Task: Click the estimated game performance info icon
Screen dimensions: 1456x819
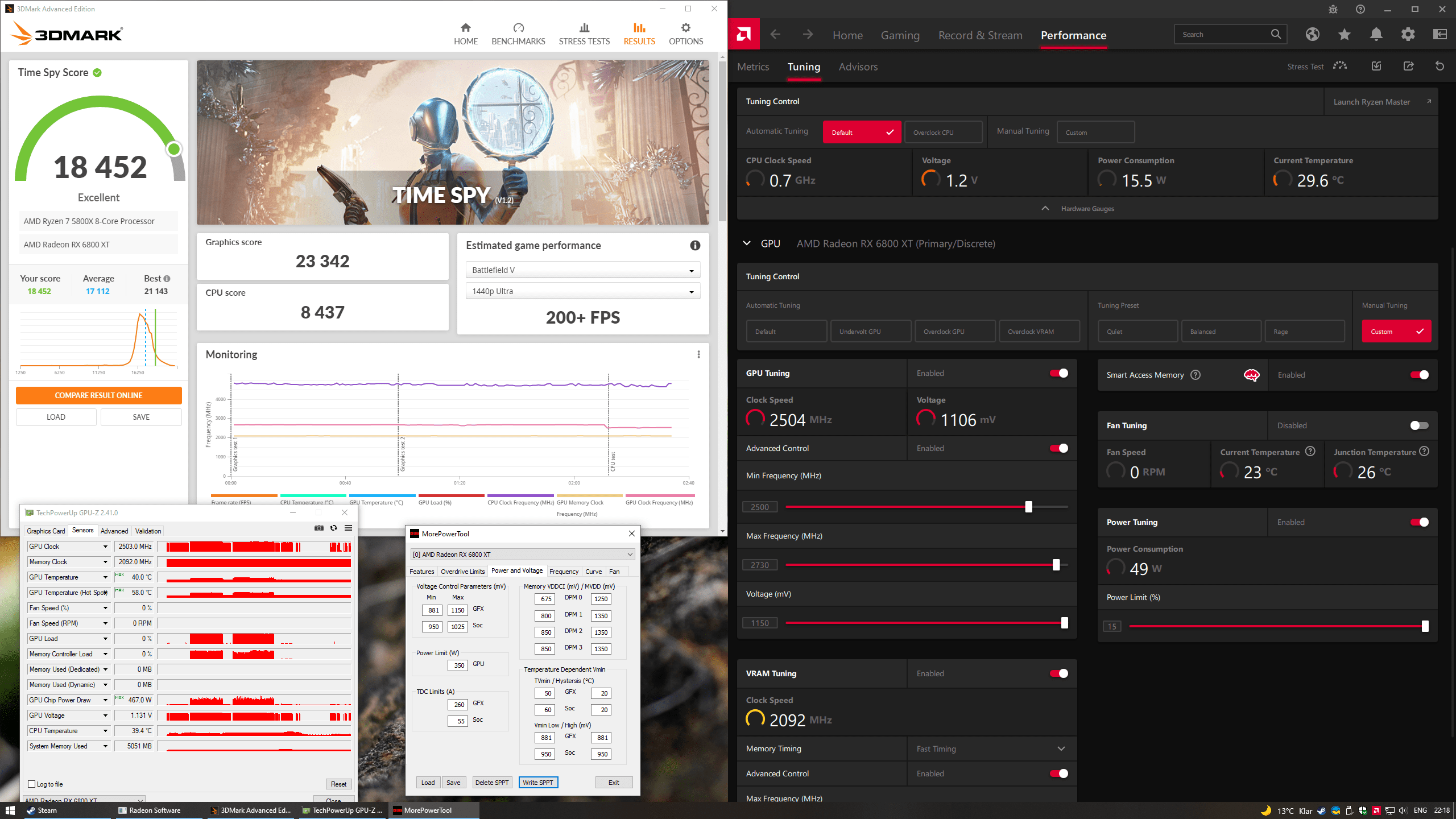Action: click(x=695, y=245)
